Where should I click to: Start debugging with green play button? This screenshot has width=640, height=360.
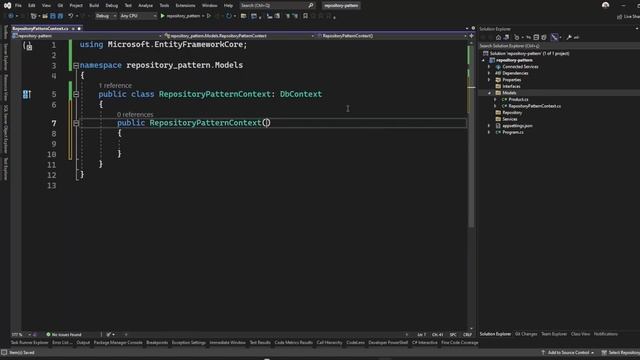[x=162, y=16]
